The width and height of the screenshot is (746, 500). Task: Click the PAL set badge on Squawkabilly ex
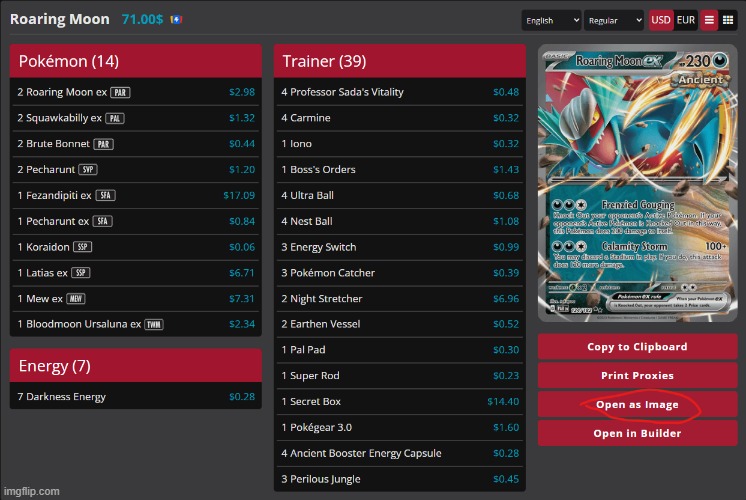(x=115, y=118)
